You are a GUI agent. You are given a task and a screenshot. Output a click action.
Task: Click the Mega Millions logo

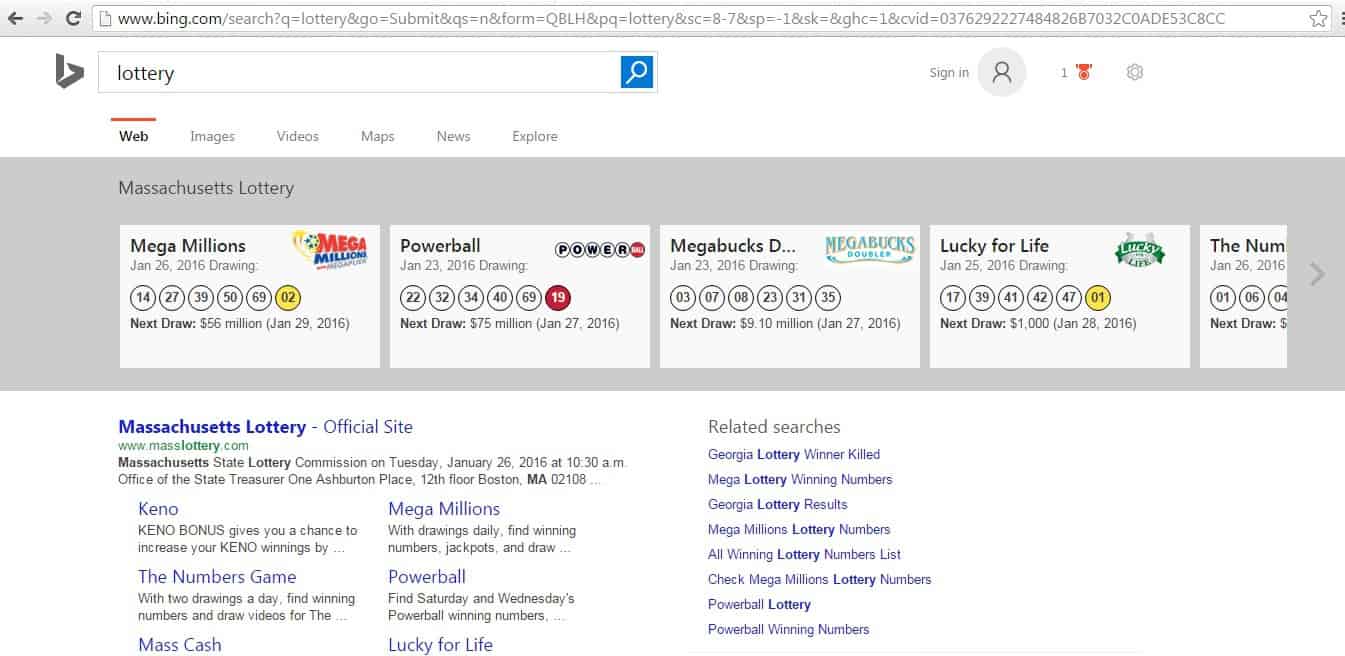coord(330,249)
